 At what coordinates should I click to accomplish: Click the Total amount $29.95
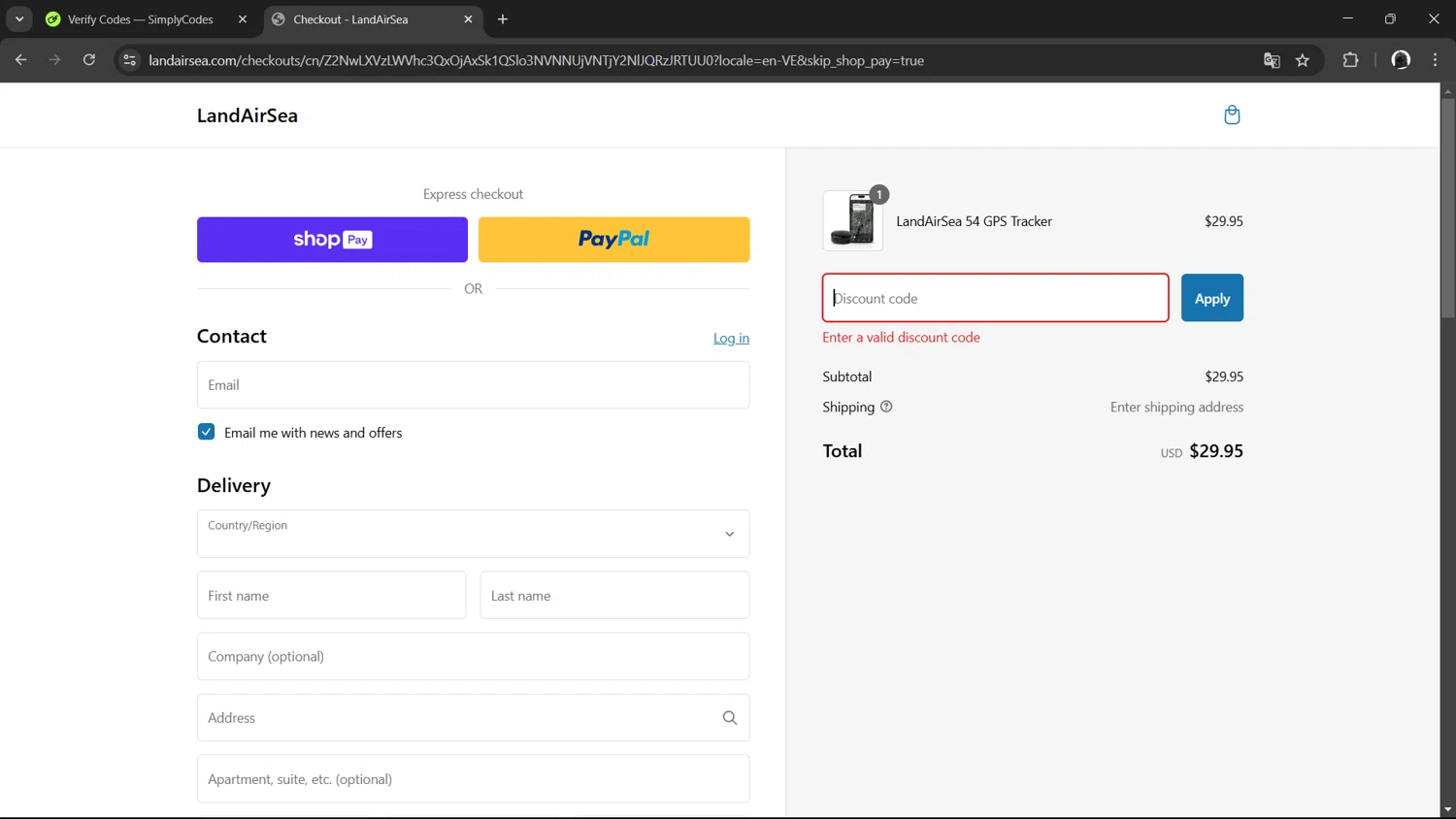click(x=1216, y=451)
